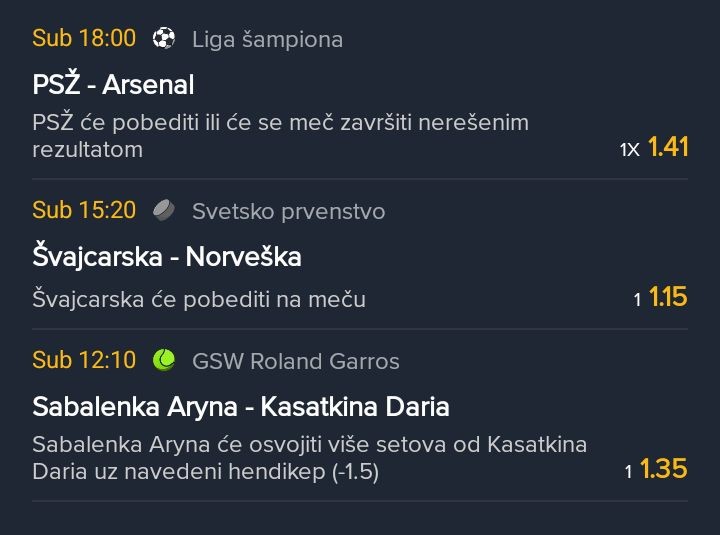The width and height of the screenshot is (720, 535).
Task: Click the green tennis ball icon
Action: 163,360
